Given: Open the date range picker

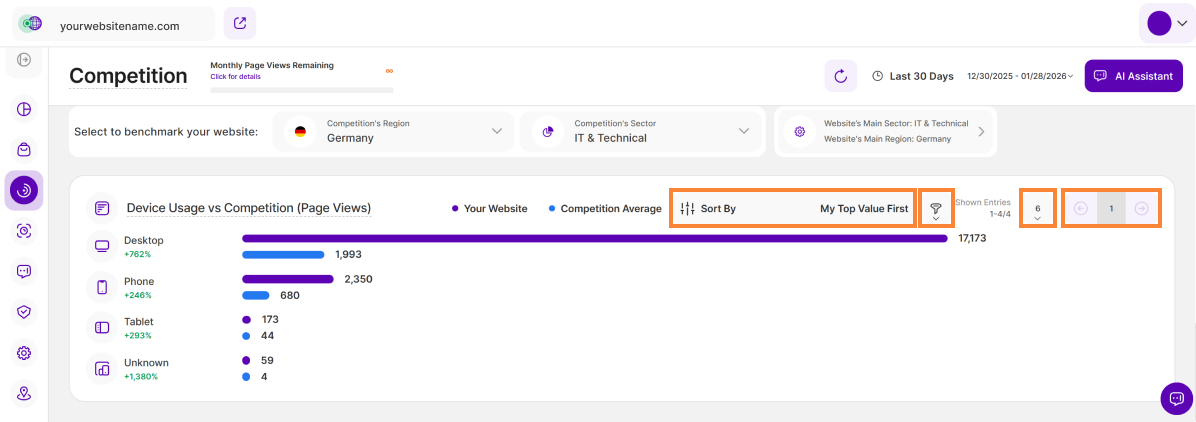Looking at the screenshot, I should (x=1019, y=76).
